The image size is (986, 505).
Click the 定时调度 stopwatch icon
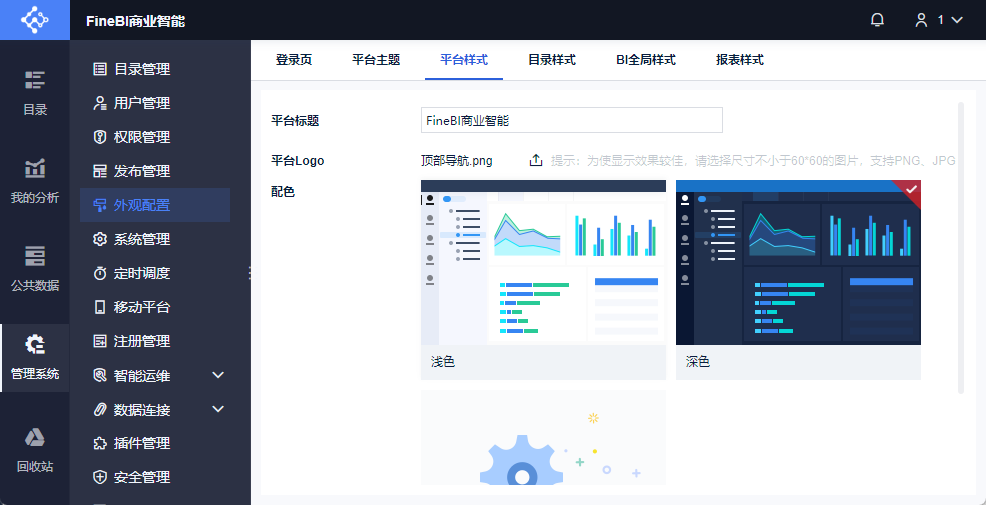(x=100, y=273)
